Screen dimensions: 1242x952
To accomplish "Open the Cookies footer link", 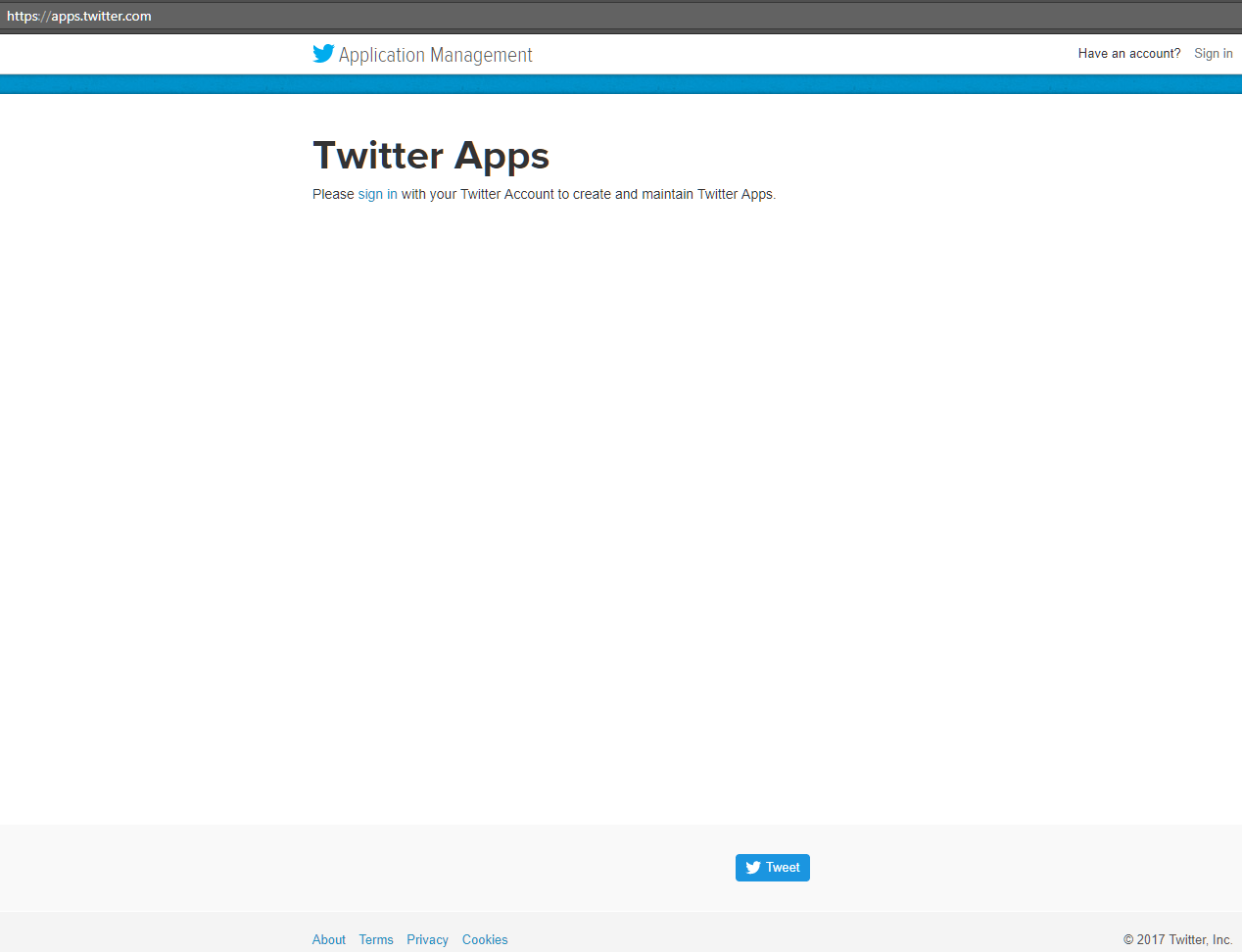I will 485,939.
